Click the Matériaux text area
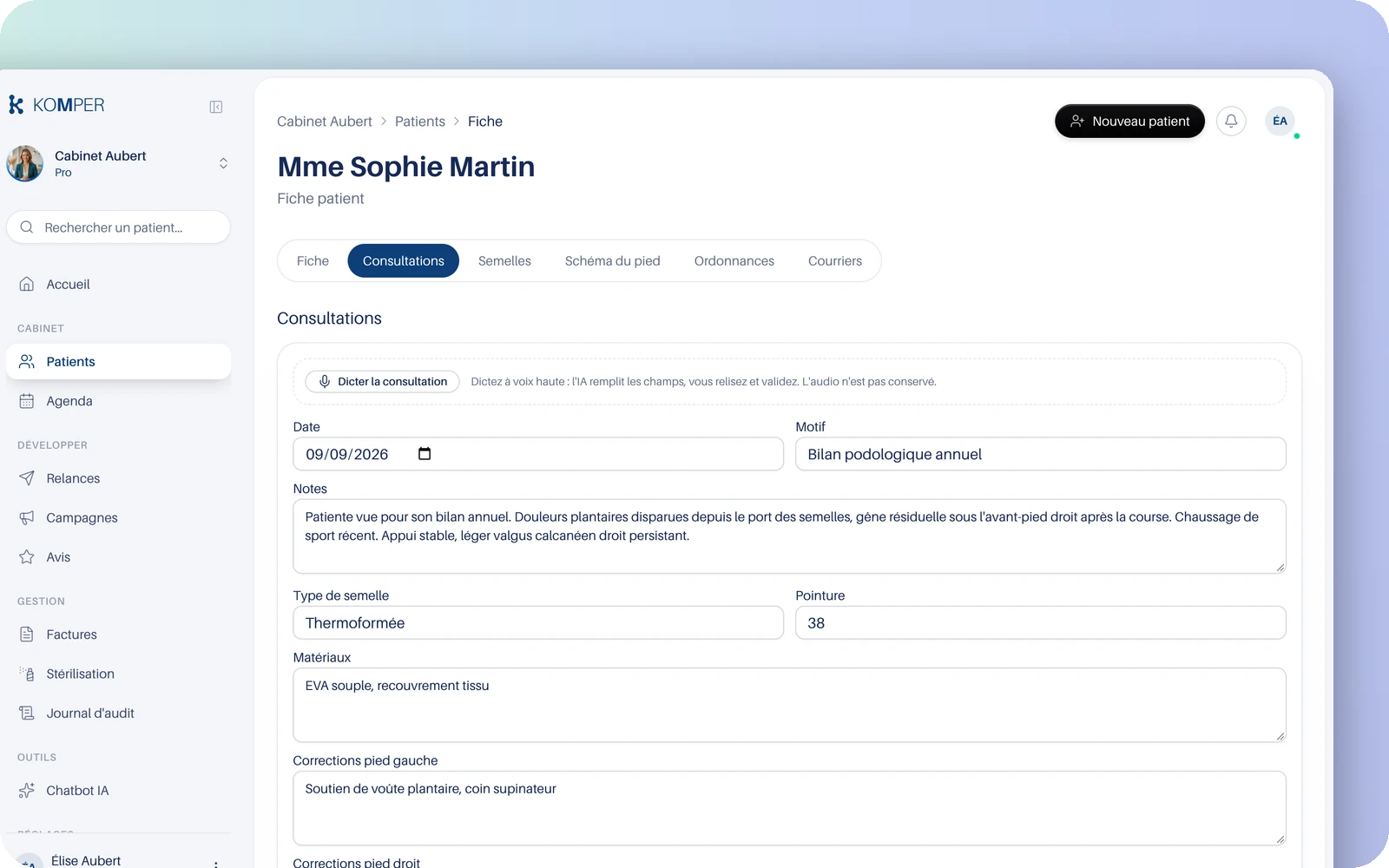This screenshot has width=1389, height=868. coord(789,705)
